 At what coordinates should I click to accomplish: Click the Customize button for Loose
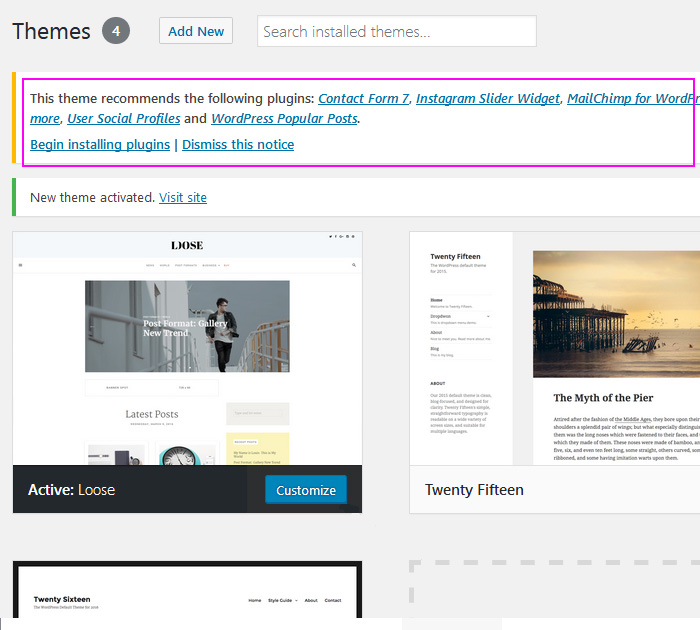click(x=306, y=490)
